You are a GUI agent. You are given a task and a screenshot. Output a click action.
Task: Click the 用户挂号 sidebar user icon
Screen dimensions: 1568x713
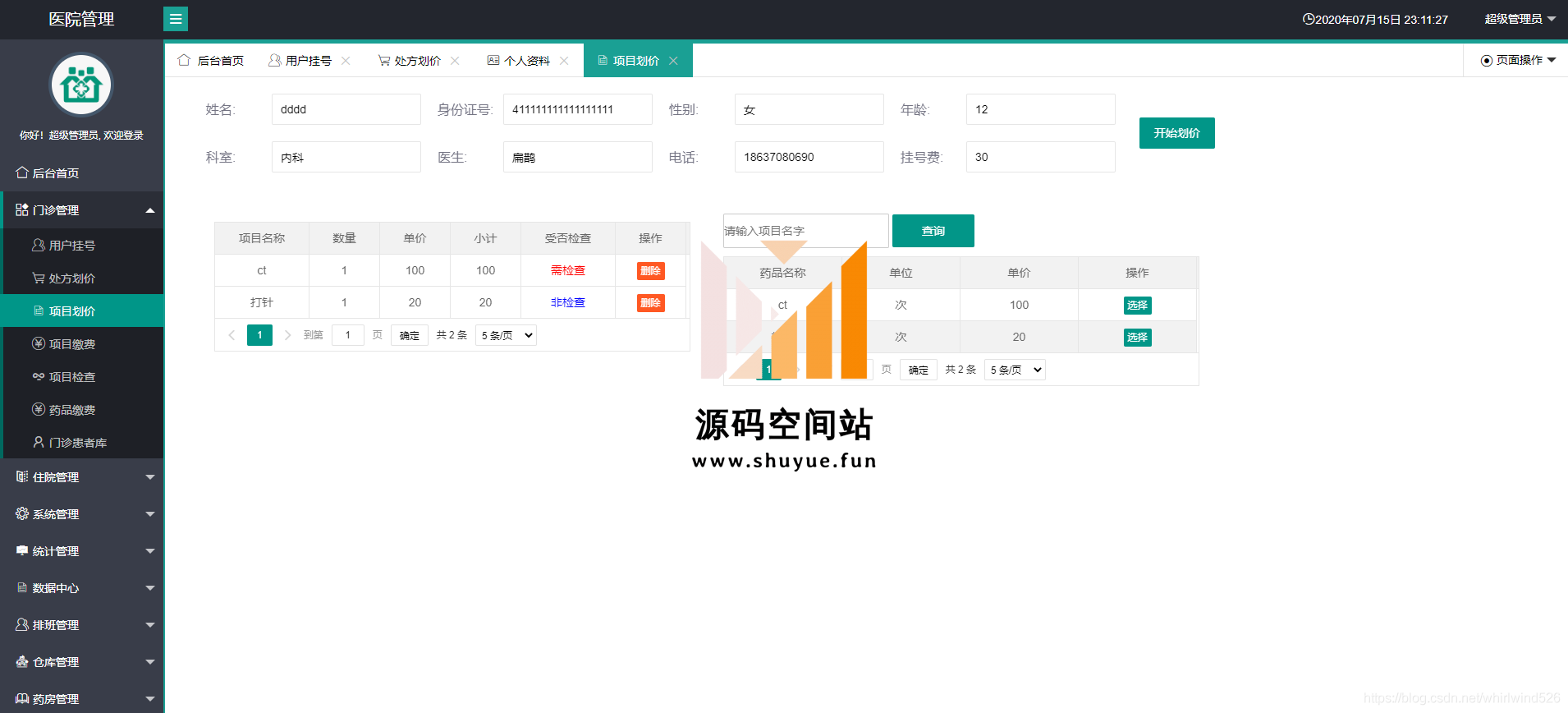click(39, 245)
